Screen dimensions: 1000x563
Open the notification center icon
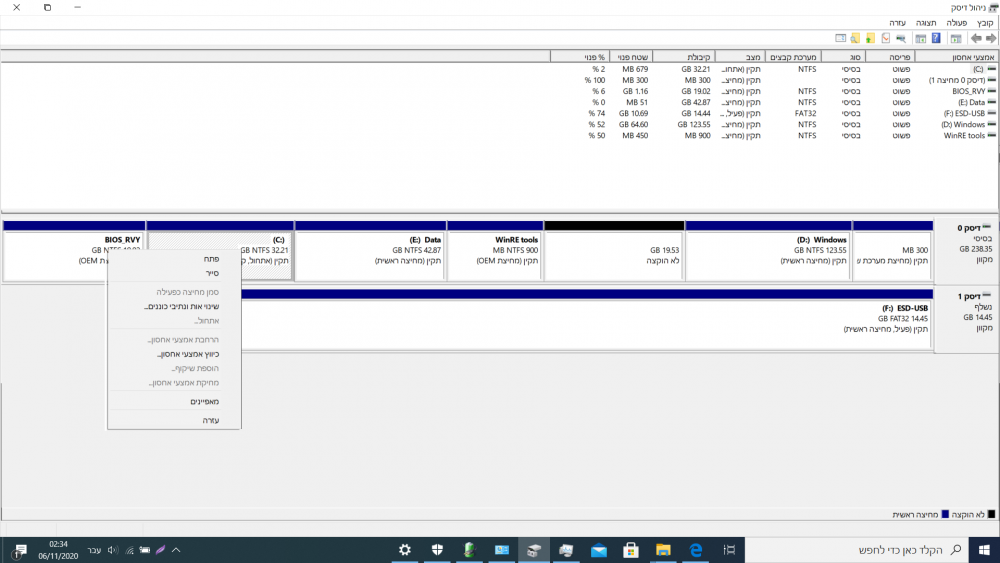(18, 550)
